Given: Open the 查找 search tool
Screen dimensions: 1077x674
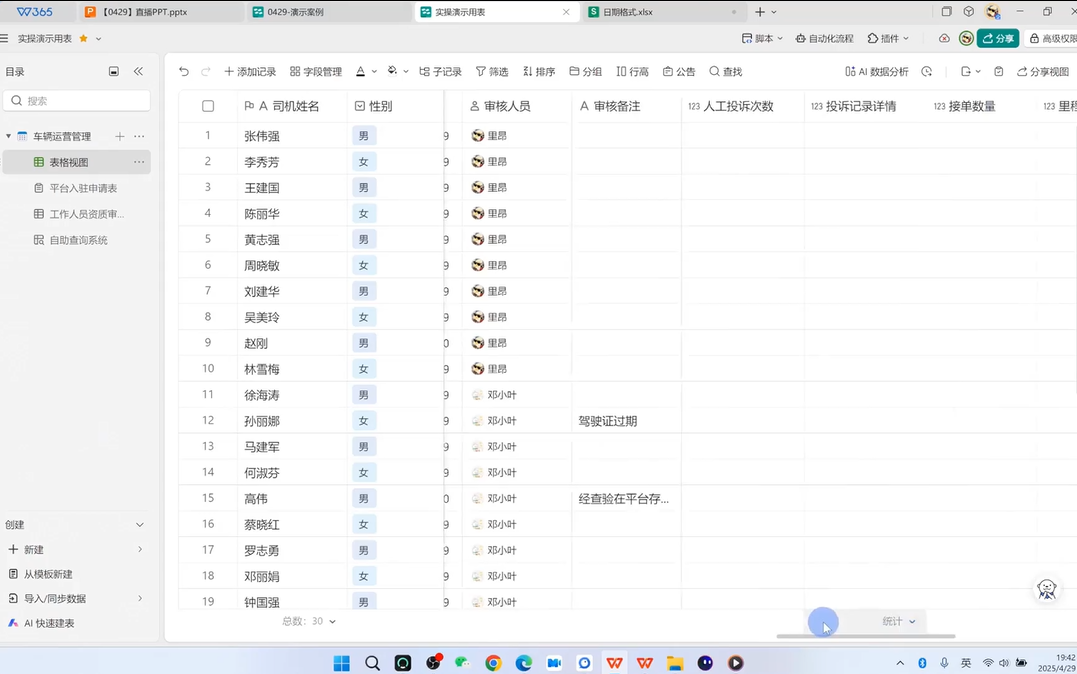Looking at the screenshot, I should (726, 72).
